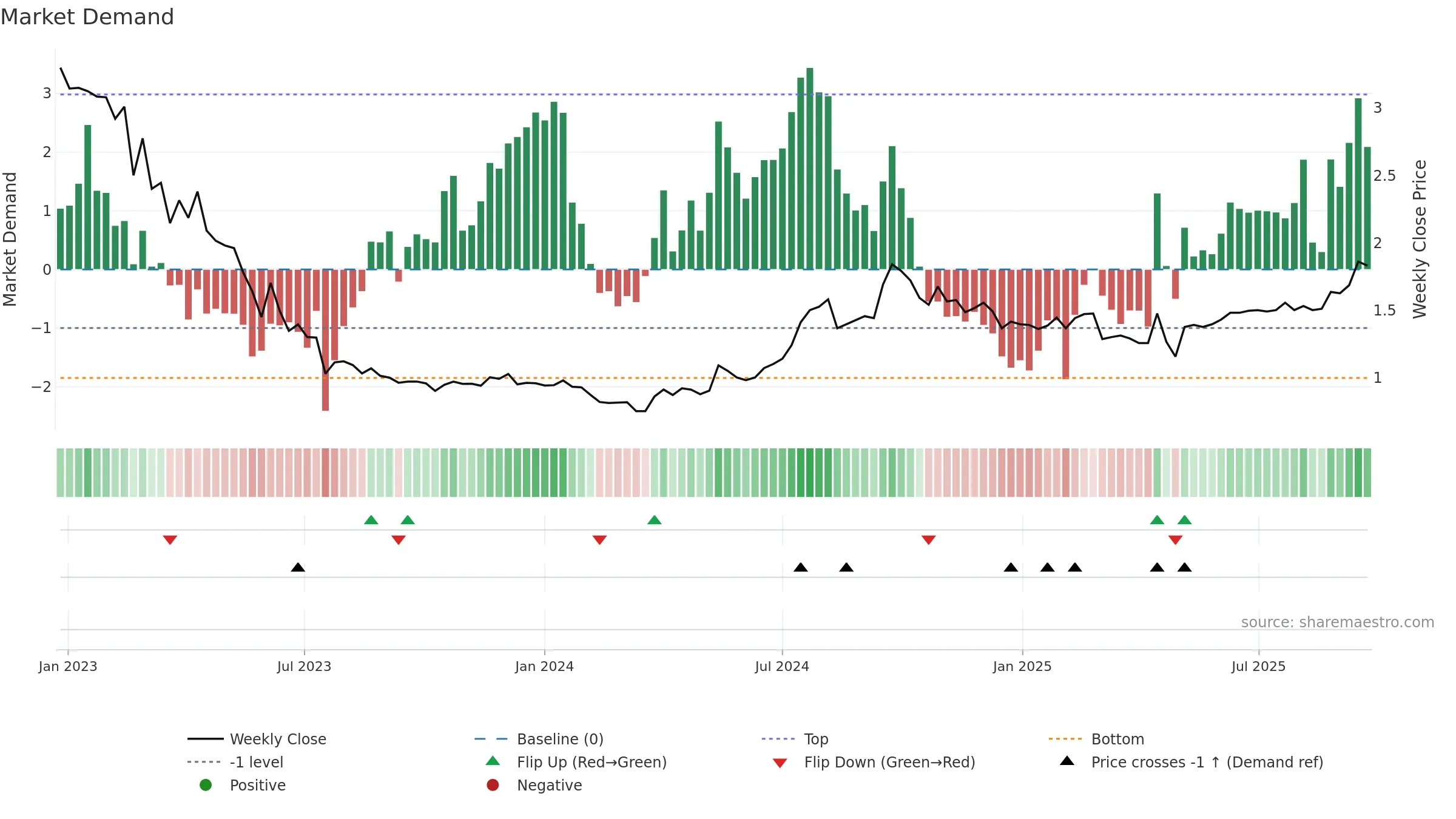Image resolution: width=1456 pixels, height=819 pixels.
Task: Click the red flip-down marker between Jul 2024 and Jan 2025
Action: [x=928, y=540]
